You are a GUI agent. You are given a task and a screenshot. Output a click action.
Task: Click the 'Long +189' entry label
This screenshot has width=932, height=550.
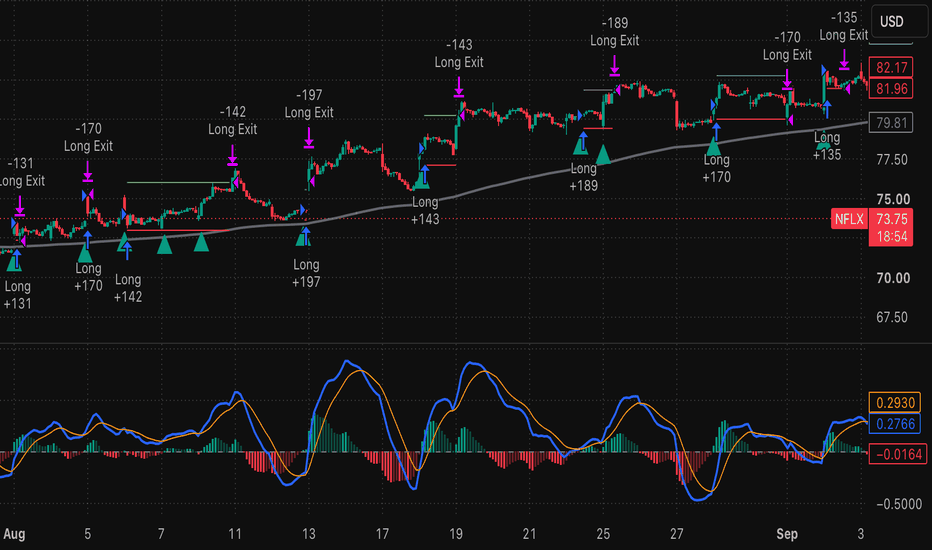point(584,177)
